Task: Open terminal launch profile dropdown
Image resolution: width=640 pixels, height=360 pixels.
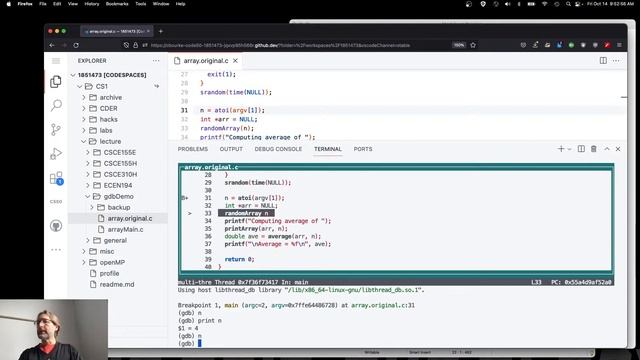Action: 569,149
